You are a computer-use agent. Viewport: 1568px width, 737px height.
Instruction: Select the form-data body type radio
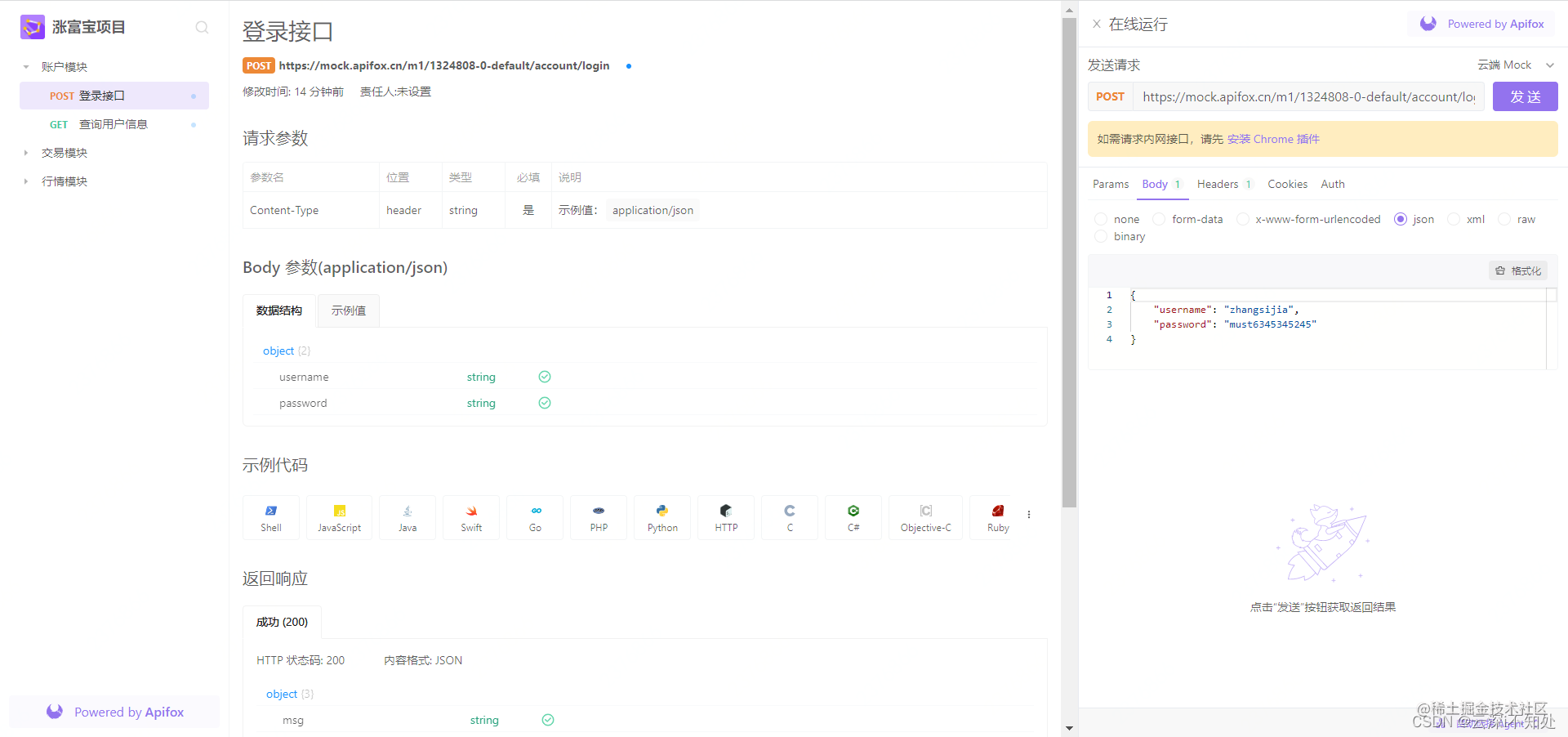[x=1159, y=219]
